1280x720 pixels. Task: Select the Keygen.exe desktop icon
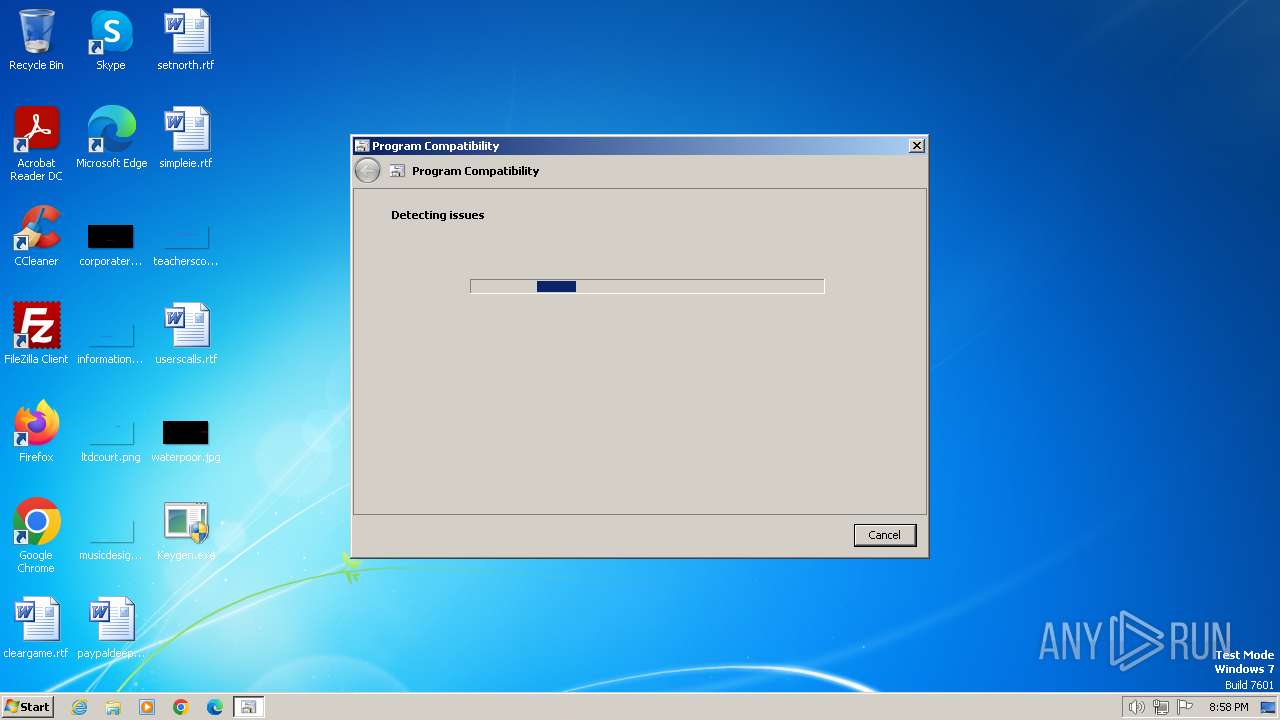tap(186, 530)
